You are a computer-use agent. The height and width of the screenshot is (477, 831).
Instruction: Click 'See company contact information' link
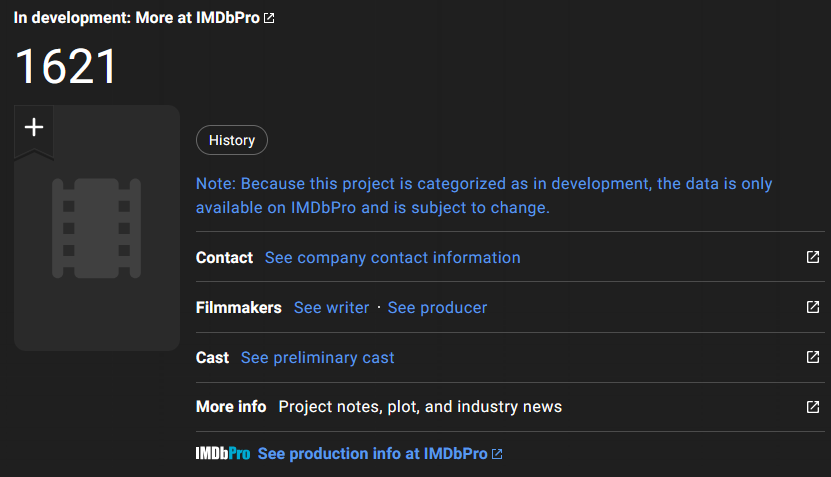tap(392, 258)
